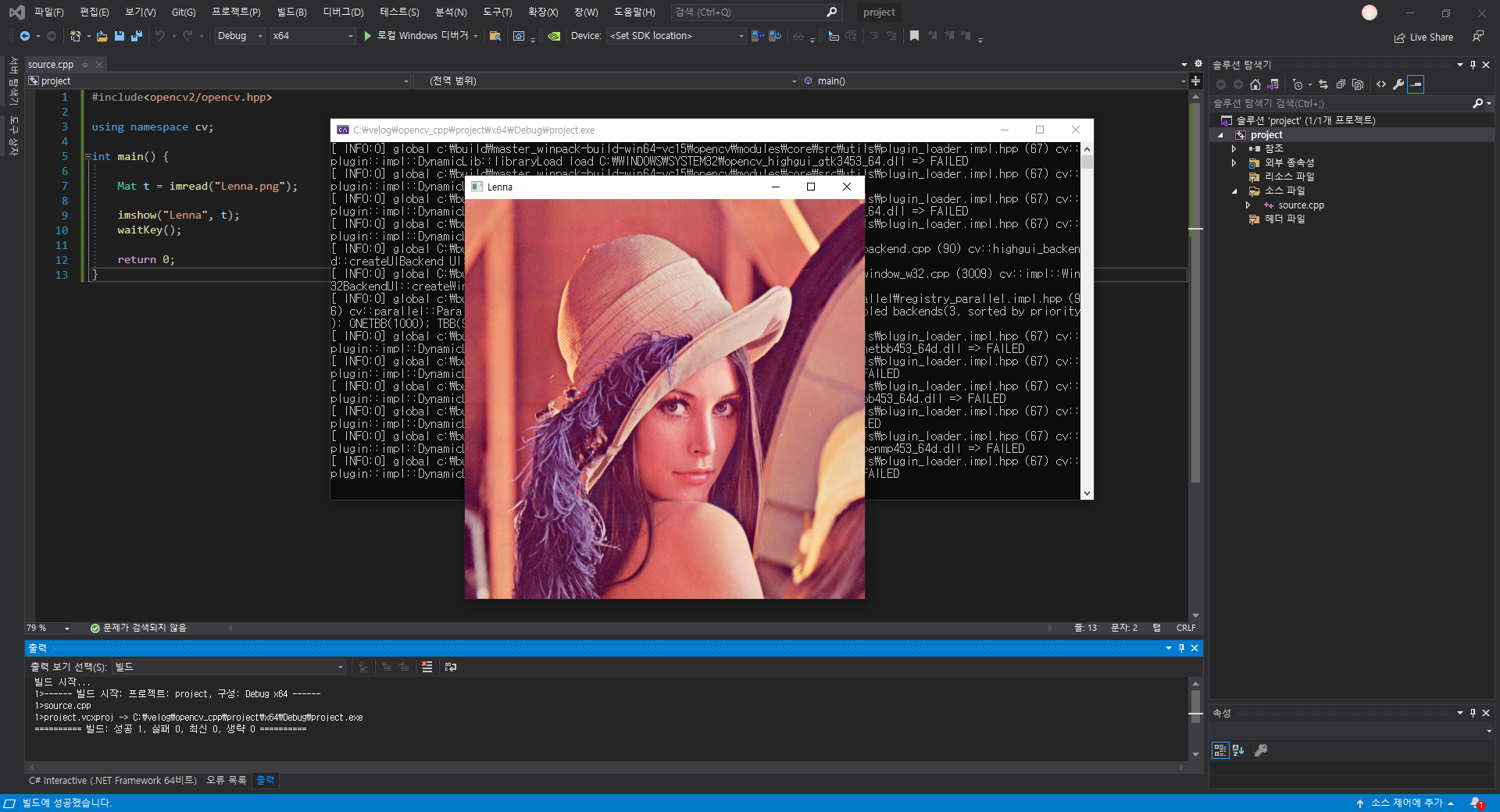Click the New Project icon in toolbar
The width and height of the screenshot is (1500, 812).
pos(75,36)
